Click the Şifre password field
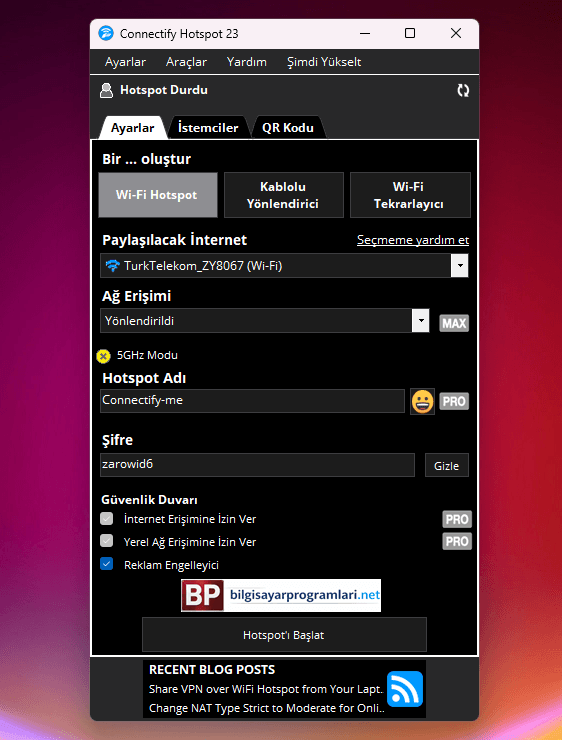562x740 pixels. coord(257,465)
